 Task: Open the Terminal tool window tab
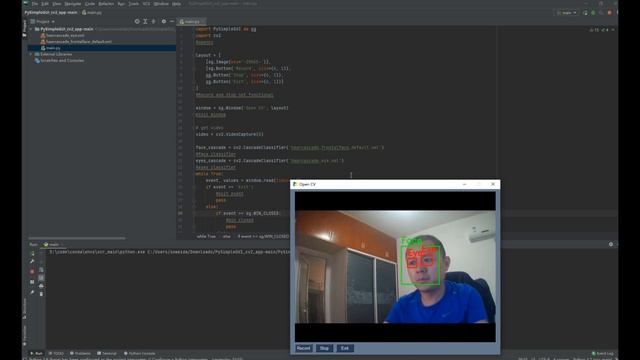(107, 353)
